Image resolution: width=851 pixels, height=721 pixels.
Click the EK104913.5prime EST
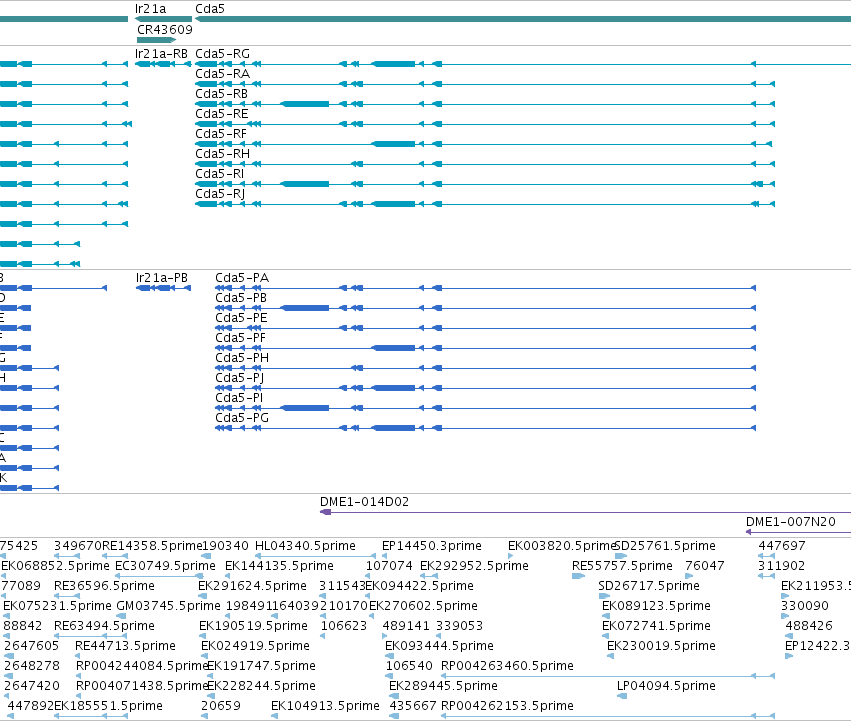(275, 716)
